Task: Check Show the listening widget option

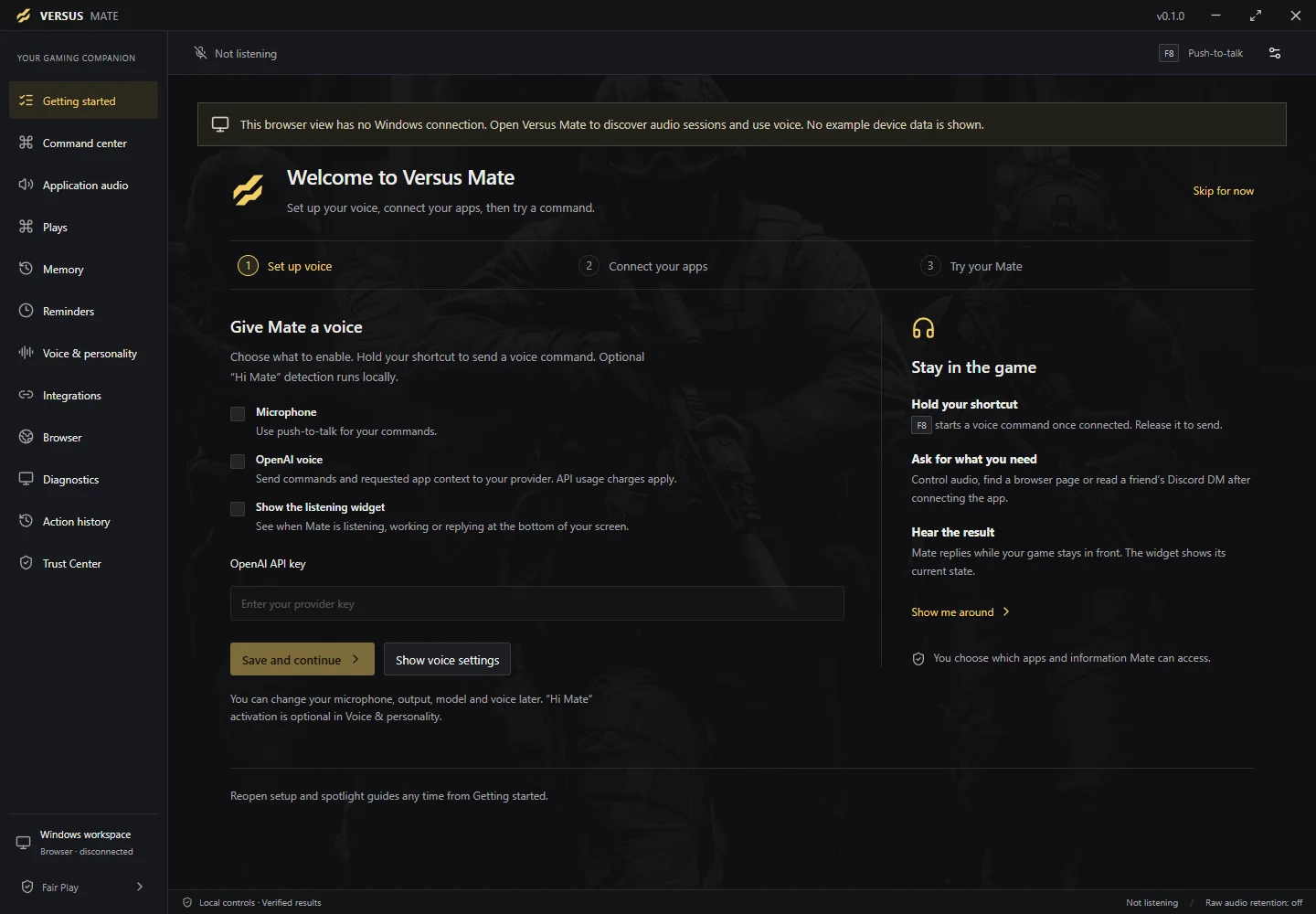Action: pos(238,509)
